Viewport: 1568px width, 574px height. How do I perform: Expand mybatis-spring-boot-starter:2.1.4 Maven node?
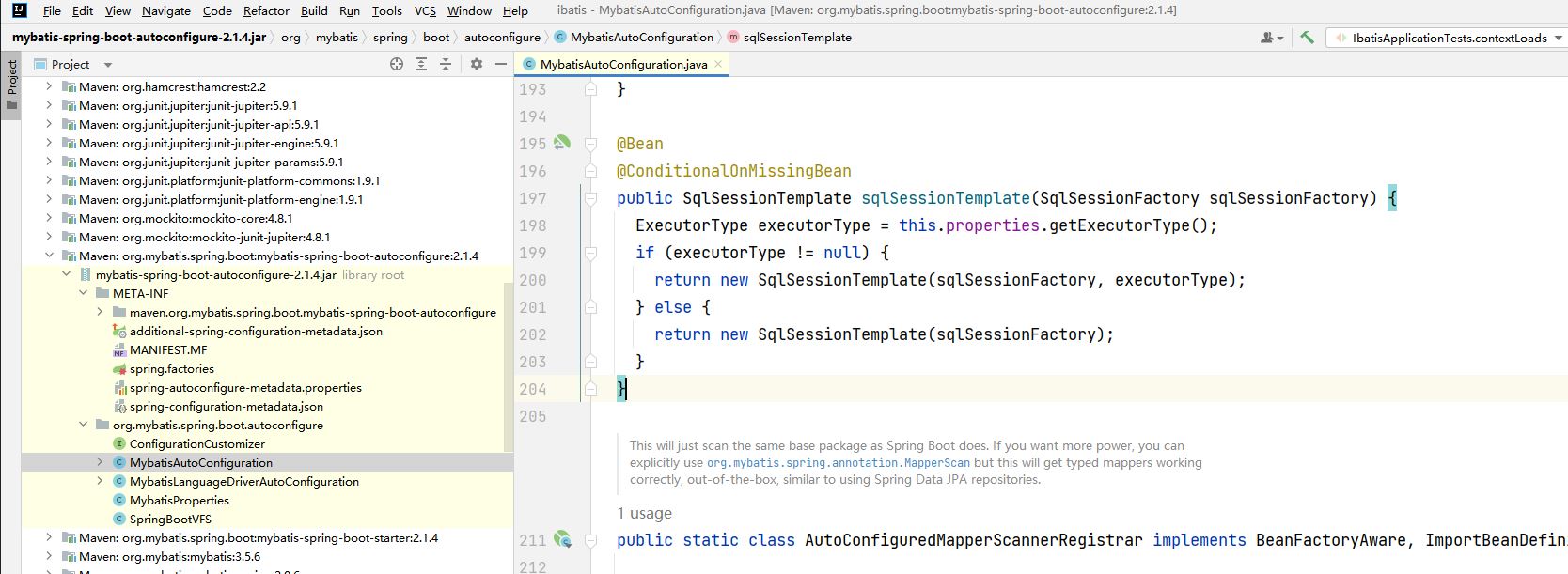click(49, 537)
